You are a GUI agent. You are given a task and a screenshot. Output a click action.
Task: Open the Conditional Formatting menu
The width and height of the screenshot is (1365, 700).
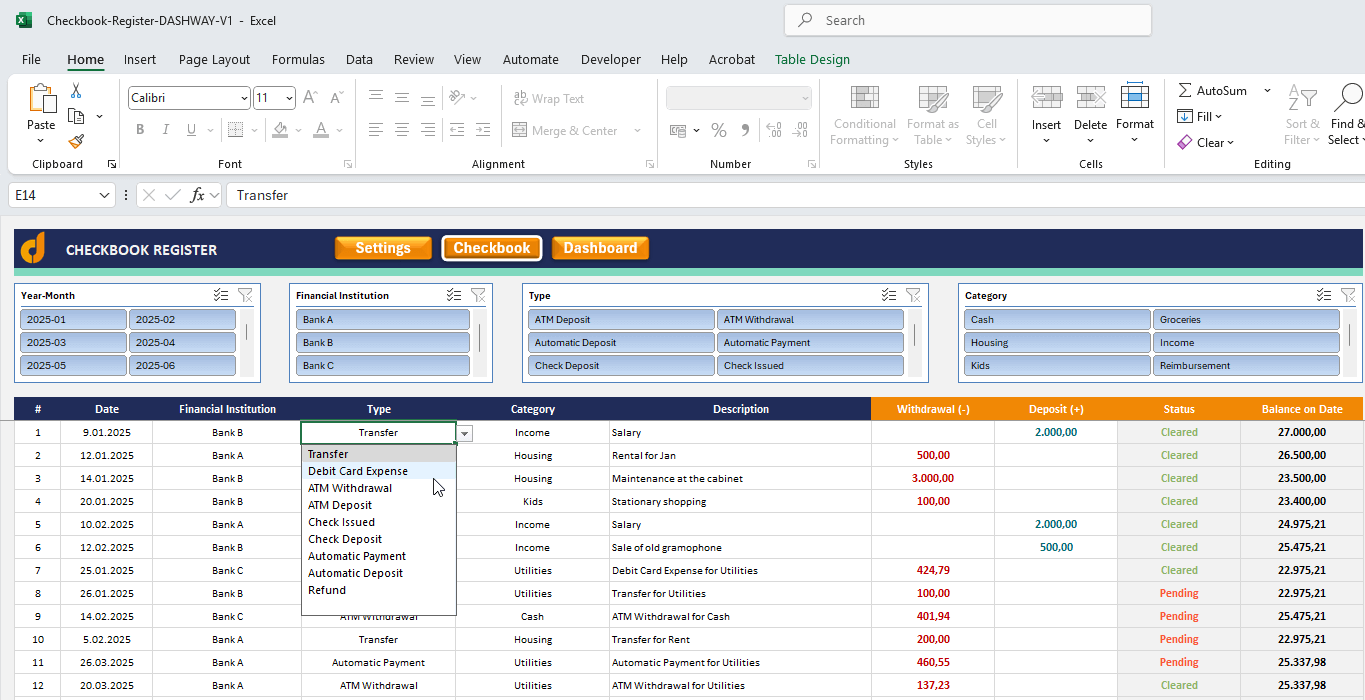(865, 116)
